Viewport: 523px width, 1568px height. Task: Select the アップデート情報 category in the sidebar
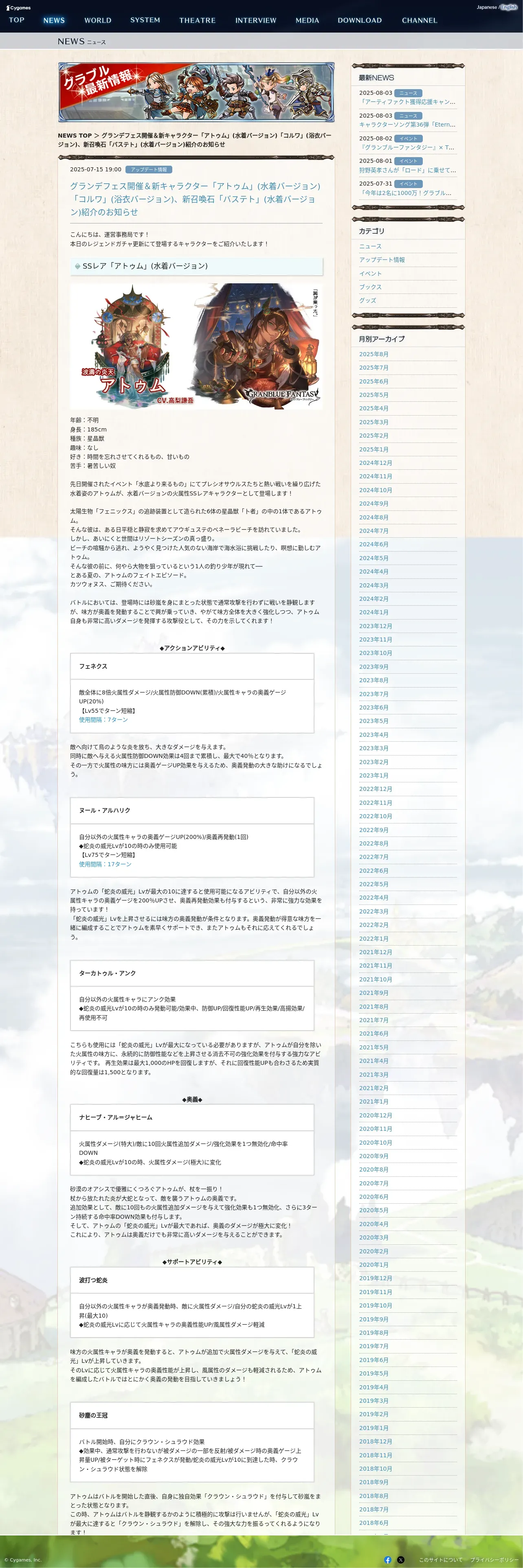(382, 260)
